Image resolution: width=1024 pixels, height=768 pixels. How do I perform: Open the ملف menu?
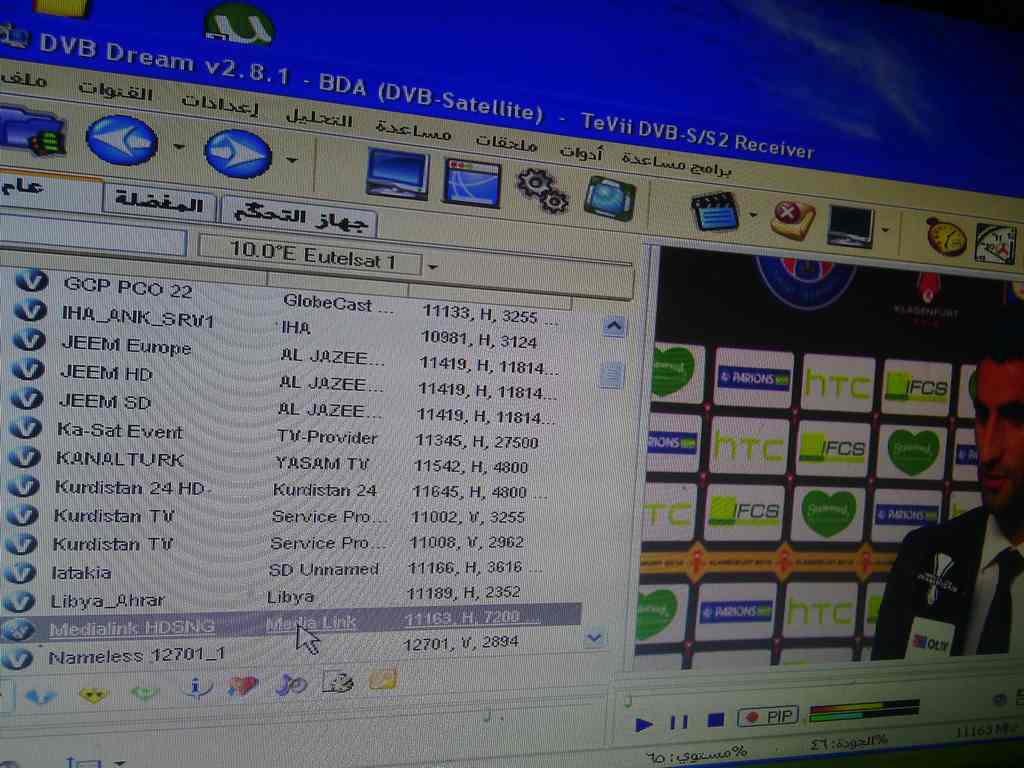coord(24,80)
